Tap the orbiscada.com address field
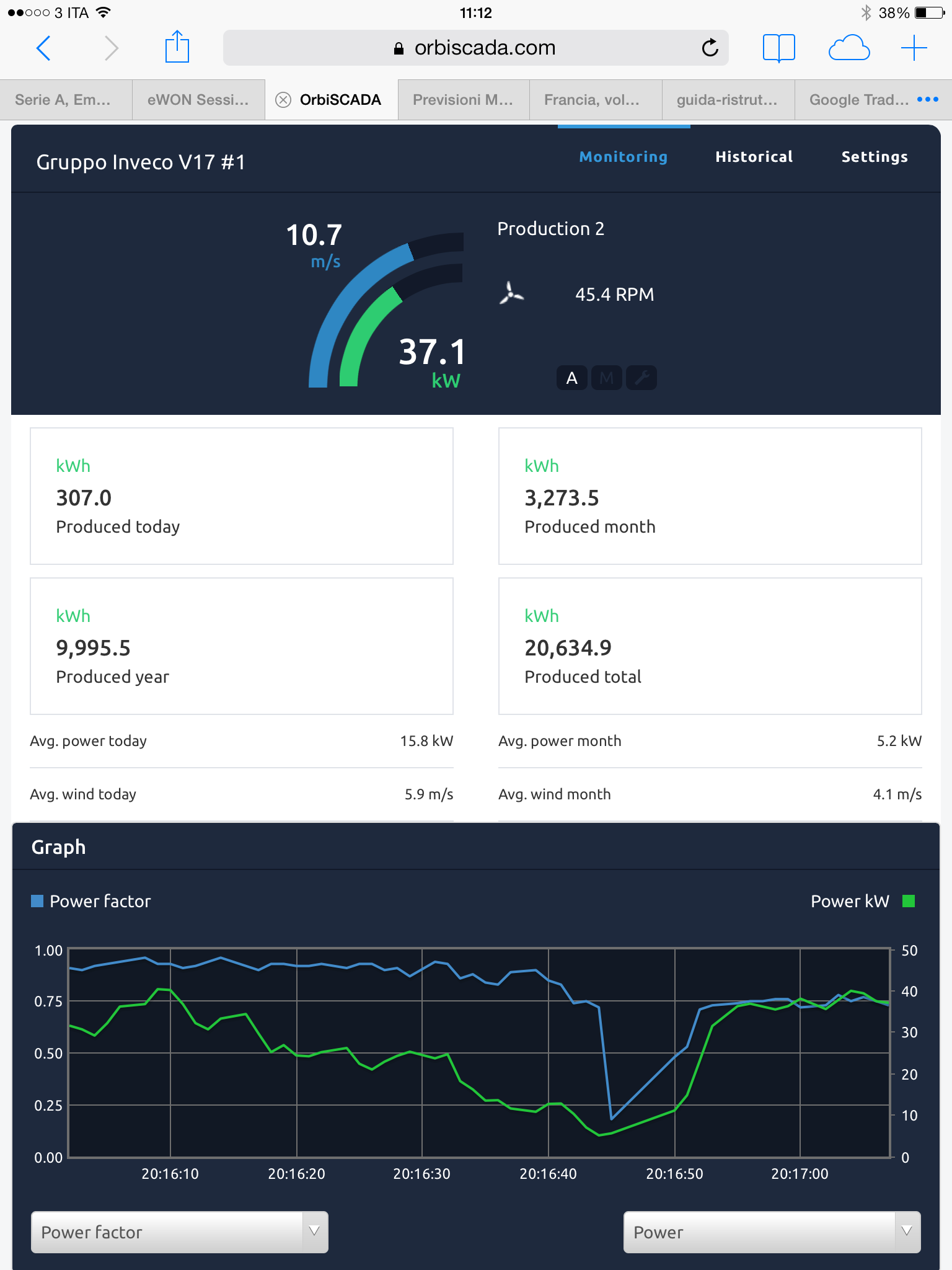 (475, 48)
